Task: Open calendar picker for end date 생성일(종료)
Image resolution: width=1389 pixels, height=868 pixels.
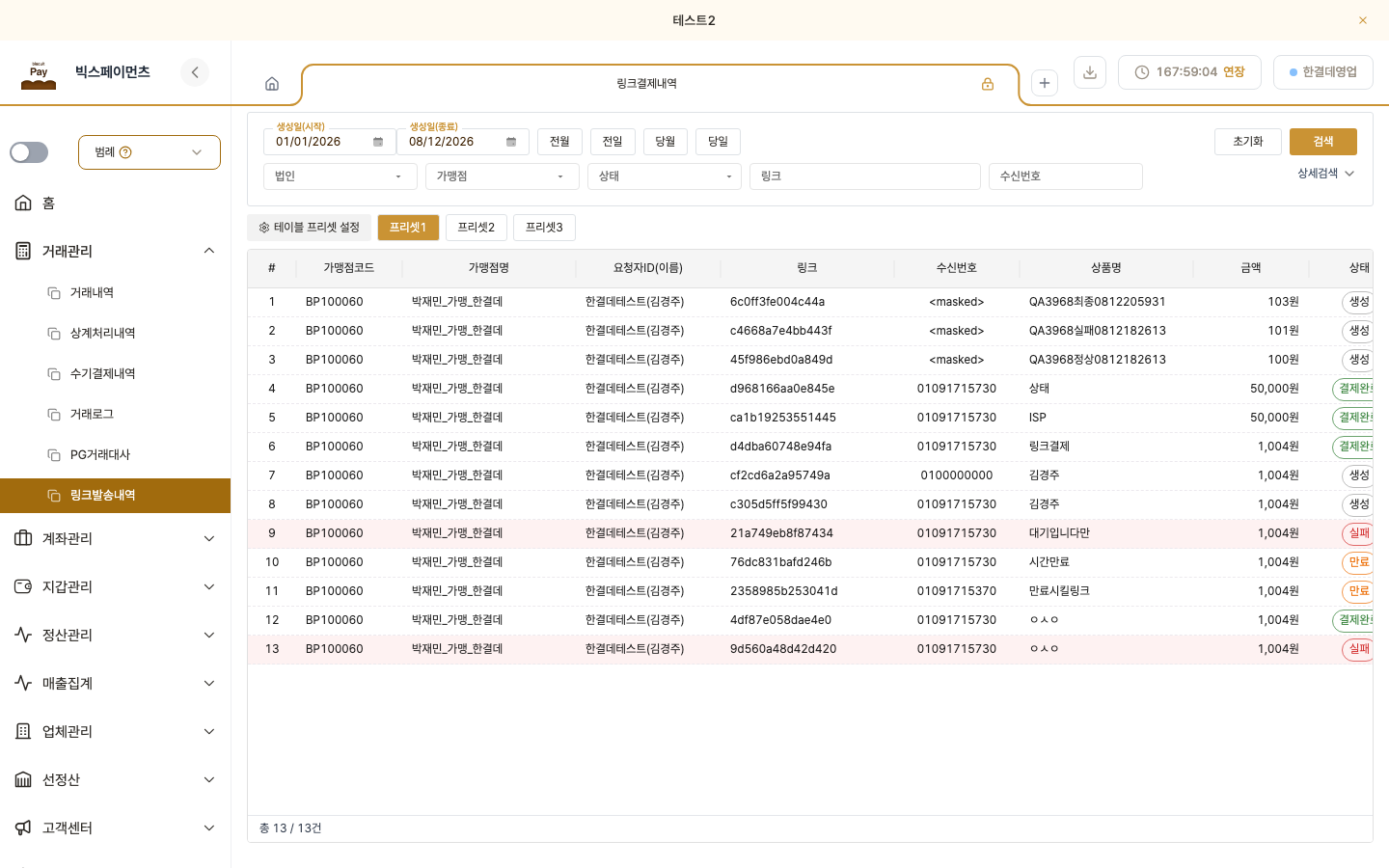Action: 511,142
